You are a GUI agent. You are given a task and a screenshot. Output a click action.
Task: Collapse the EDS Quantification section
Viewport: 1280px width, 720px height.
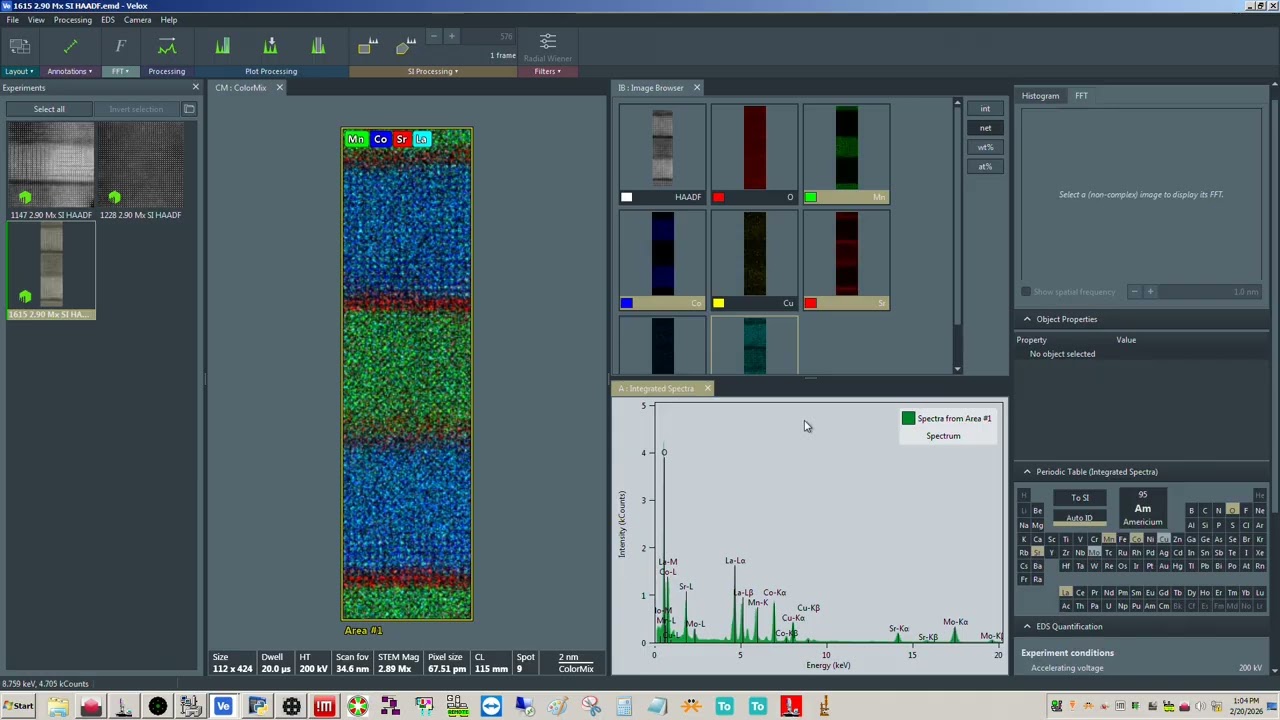pos(1027,627)
